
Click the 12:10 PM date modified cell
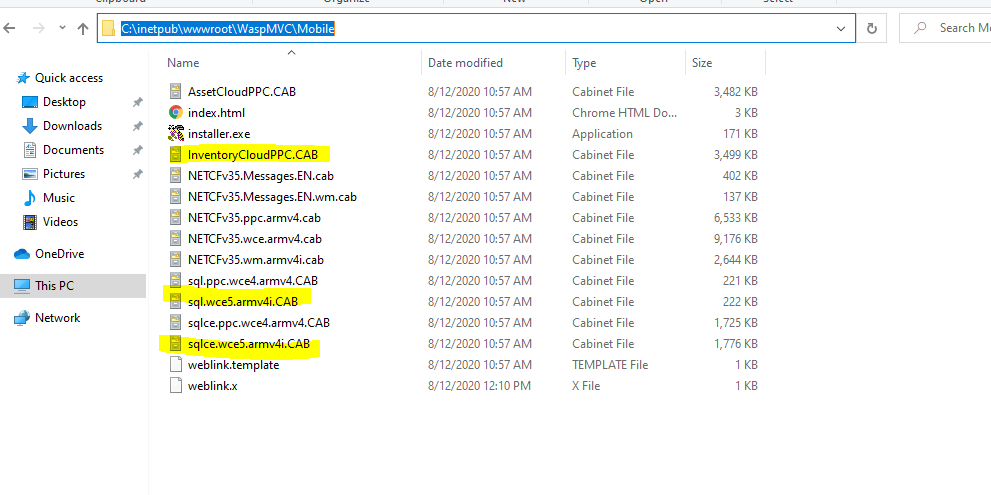(480, 386)
